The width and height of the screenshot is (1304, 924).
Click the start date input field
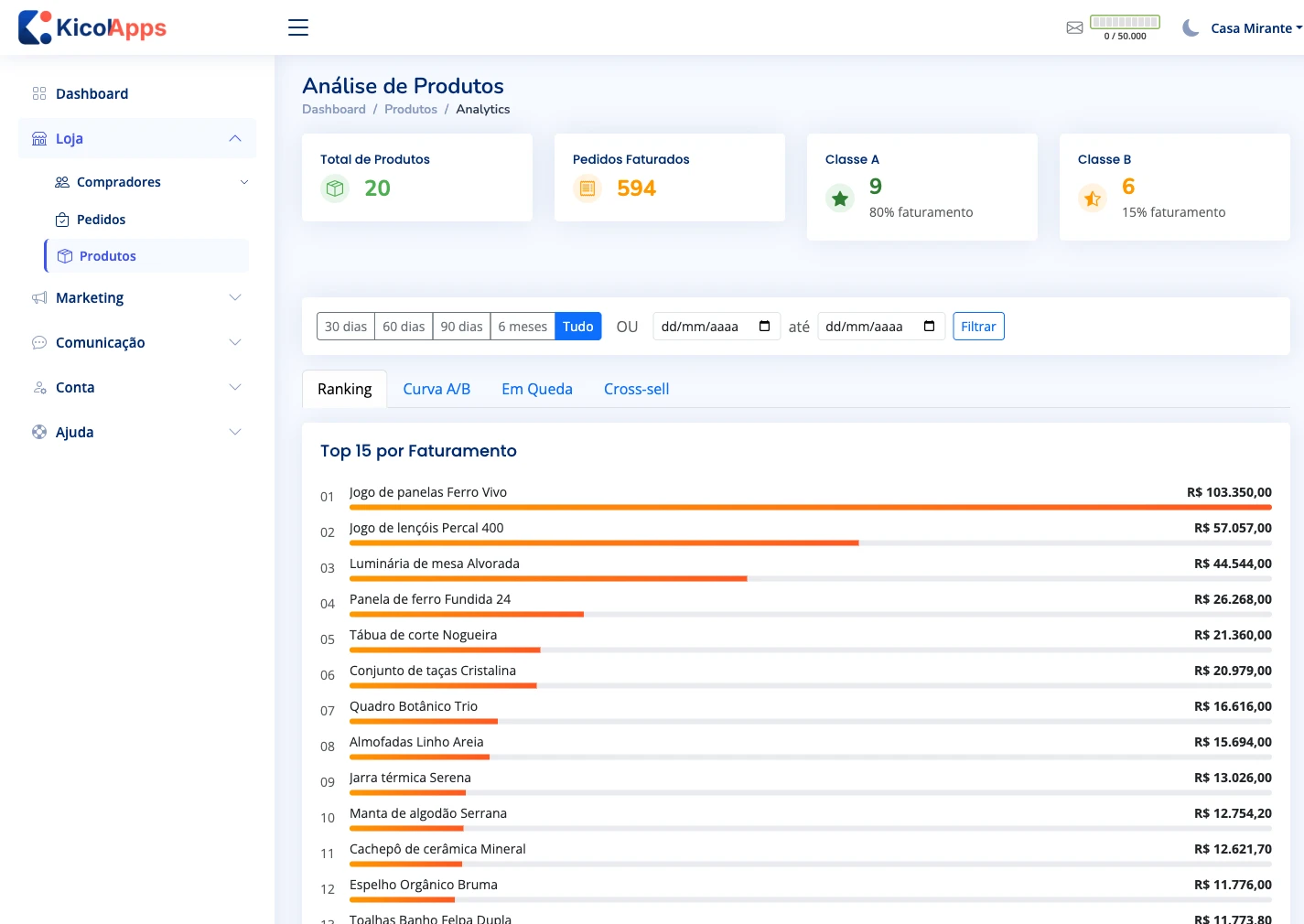(x=717, y=327)
